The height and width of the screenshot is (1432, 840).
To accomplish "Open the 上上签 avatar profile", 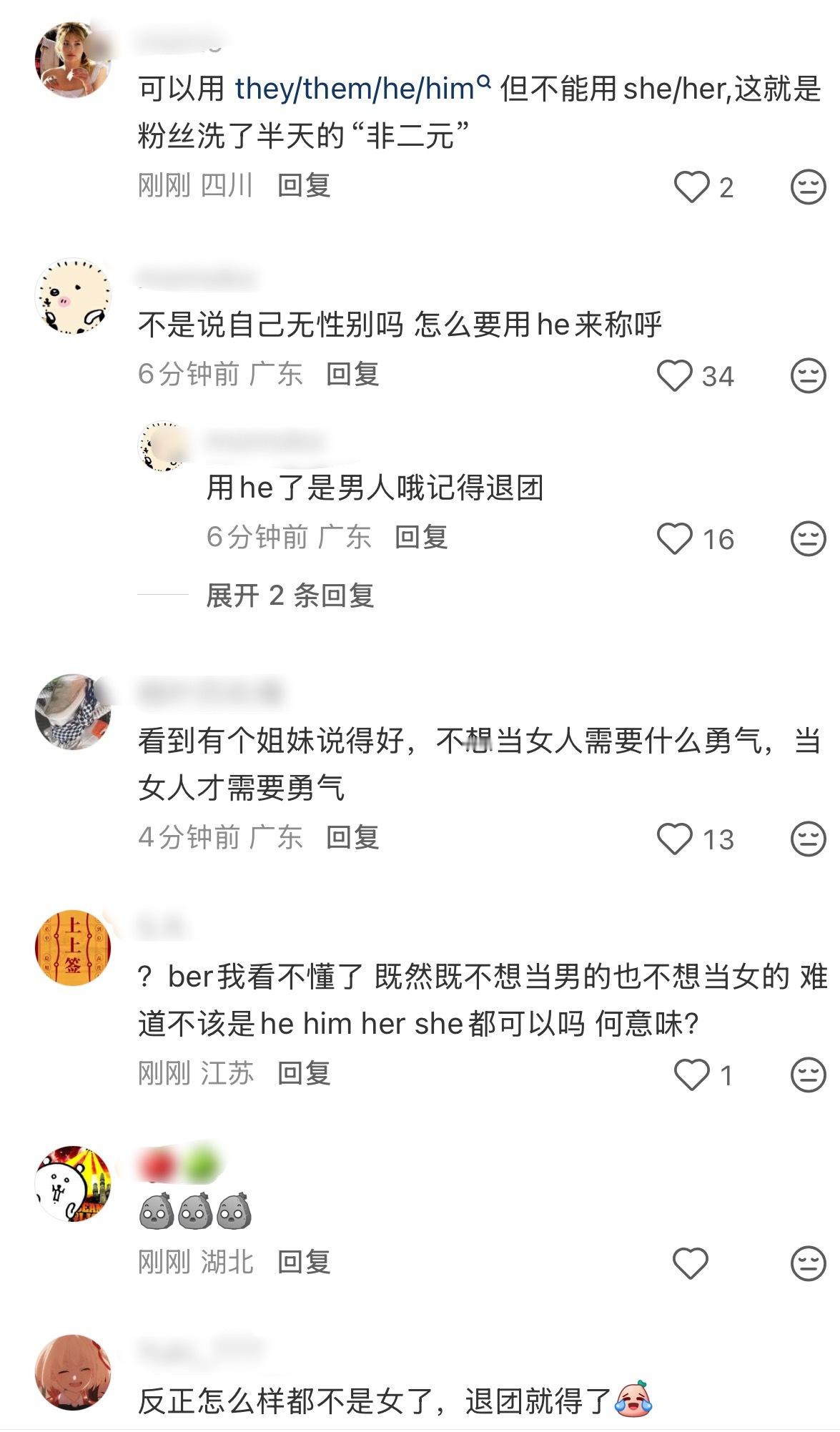I will 73,947.
